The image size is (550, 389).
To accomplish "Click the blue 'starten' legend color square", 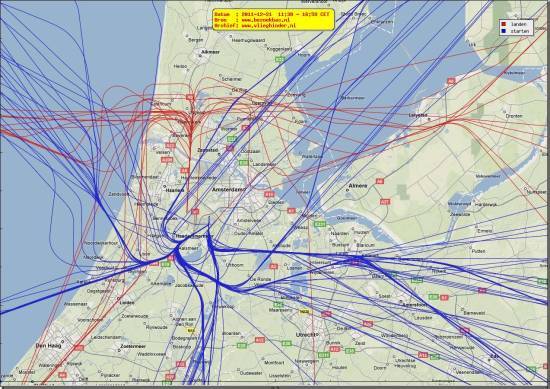I will [x=503, y=31].
